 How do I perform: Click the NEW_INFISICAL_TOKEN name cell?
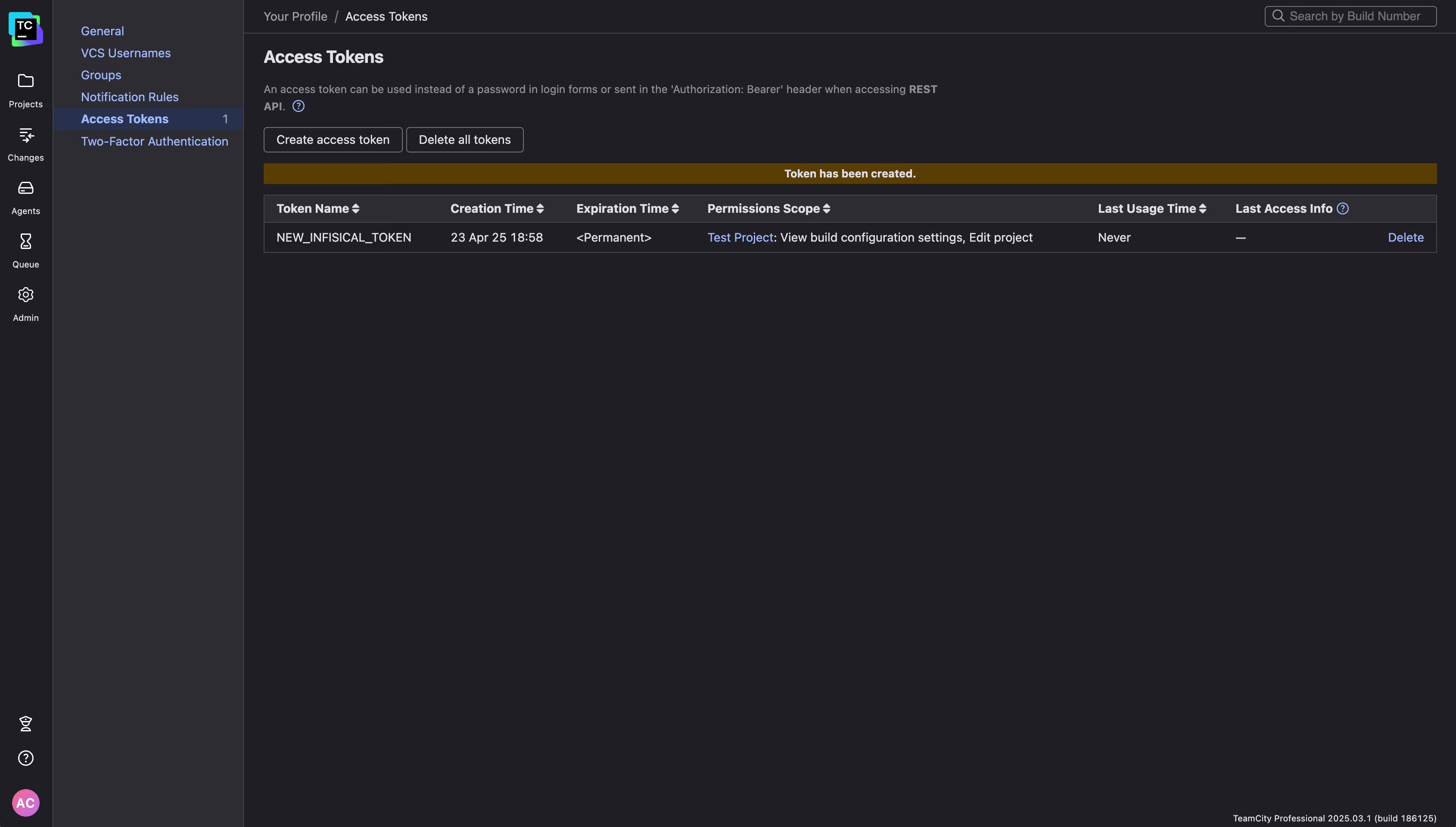click(344, 237)
